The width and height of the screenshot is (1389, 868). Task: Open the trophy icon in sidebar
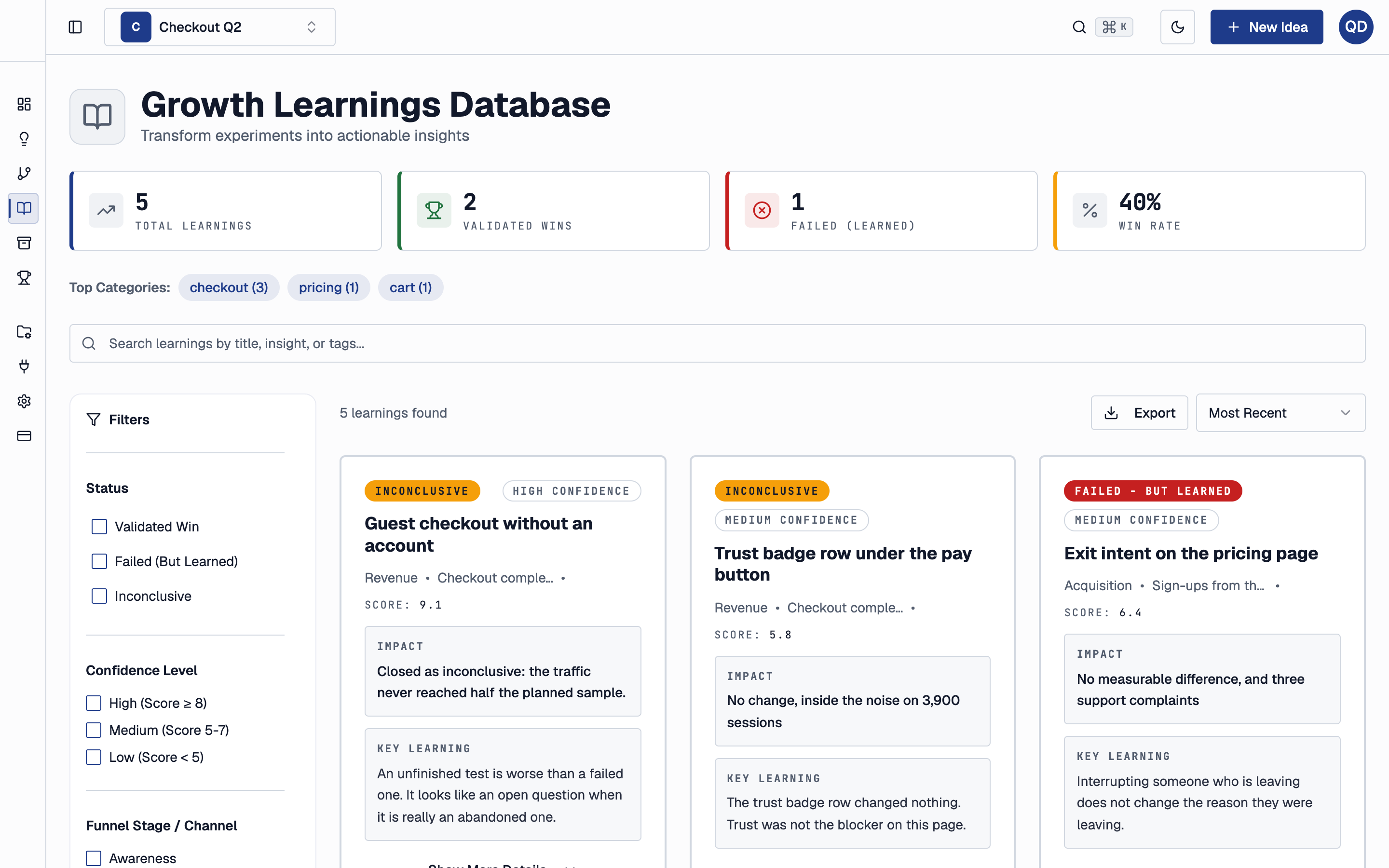coord(24,278)
